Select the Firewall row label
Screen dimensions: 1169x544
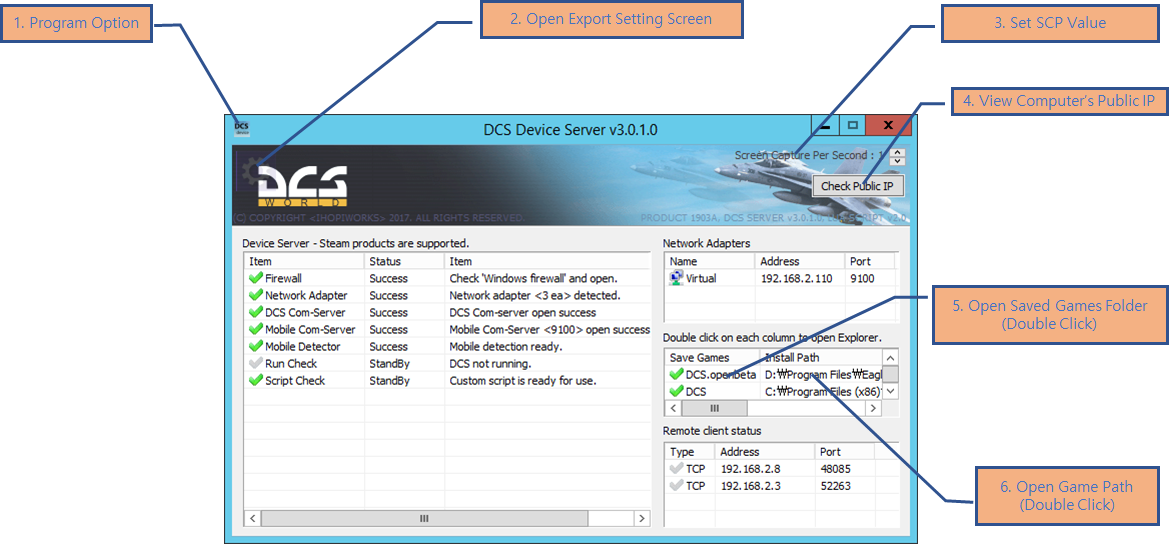tap(283, 278)
